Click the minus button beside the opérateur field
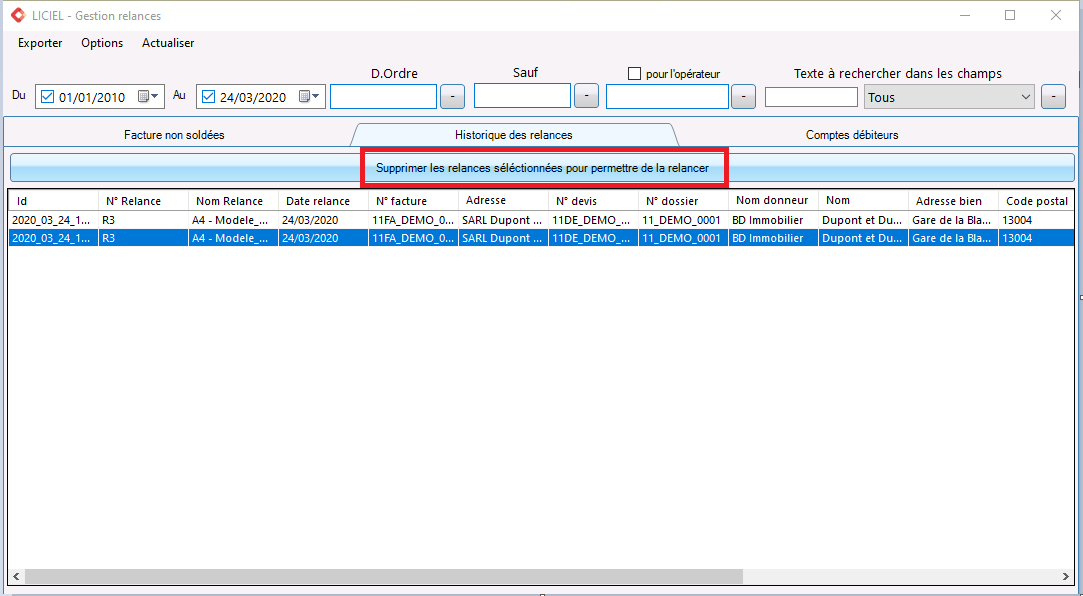 coord(743,97)
